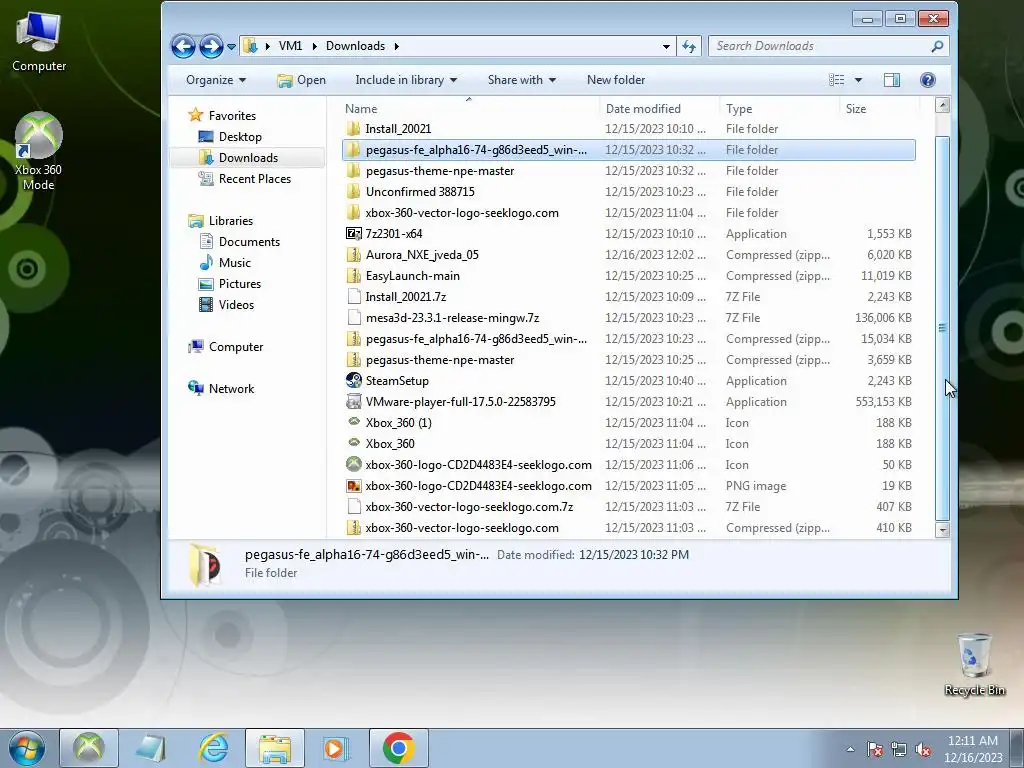Viewport: 1024px width, 768px height.
Task: Open the view options dropdown arrow
Action: click(858, 80)
